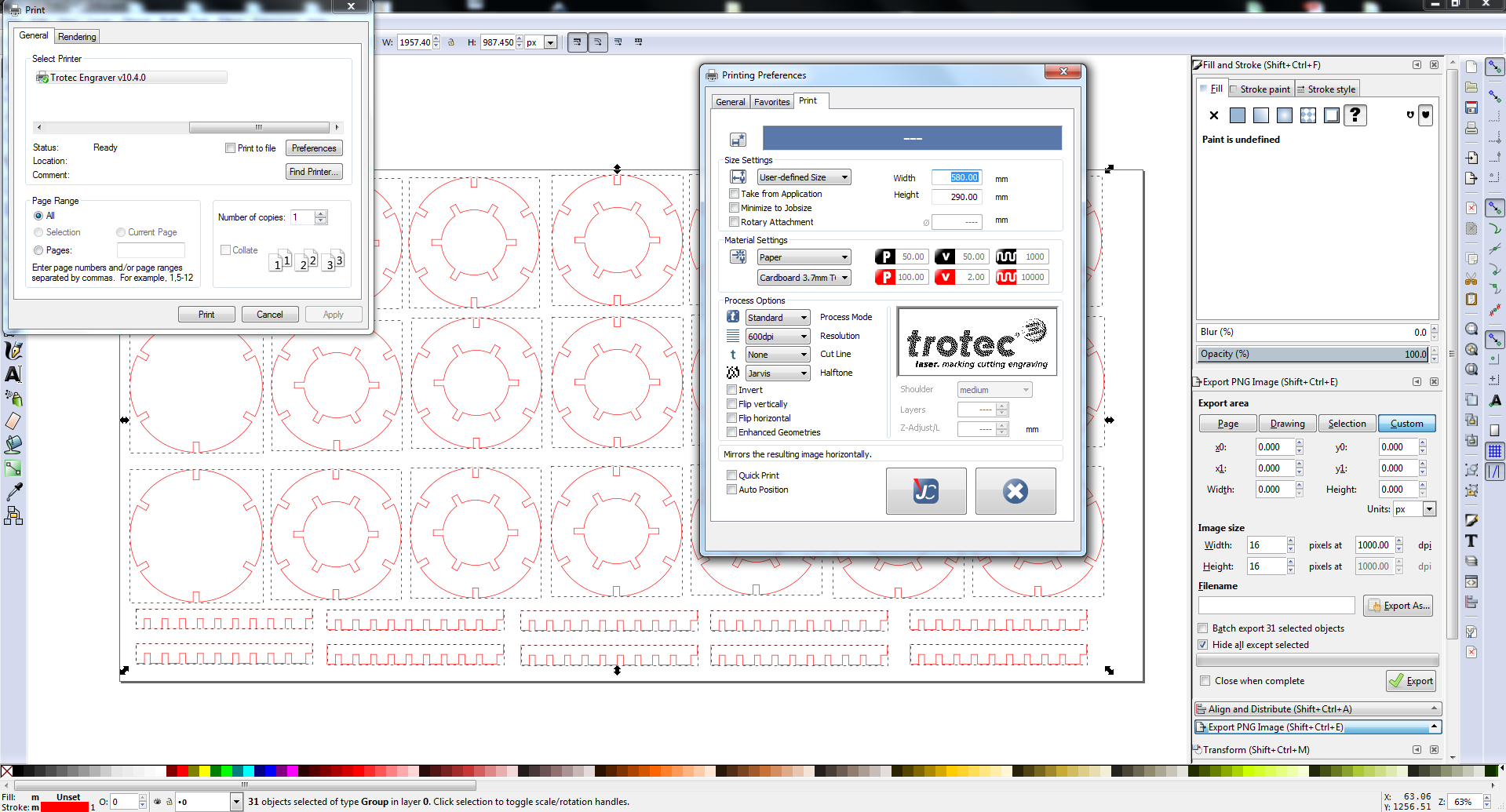The width and height of the screenshot is (1506, 812).
Task: Click the Open document folder icon
Action: coord(1471,87)
